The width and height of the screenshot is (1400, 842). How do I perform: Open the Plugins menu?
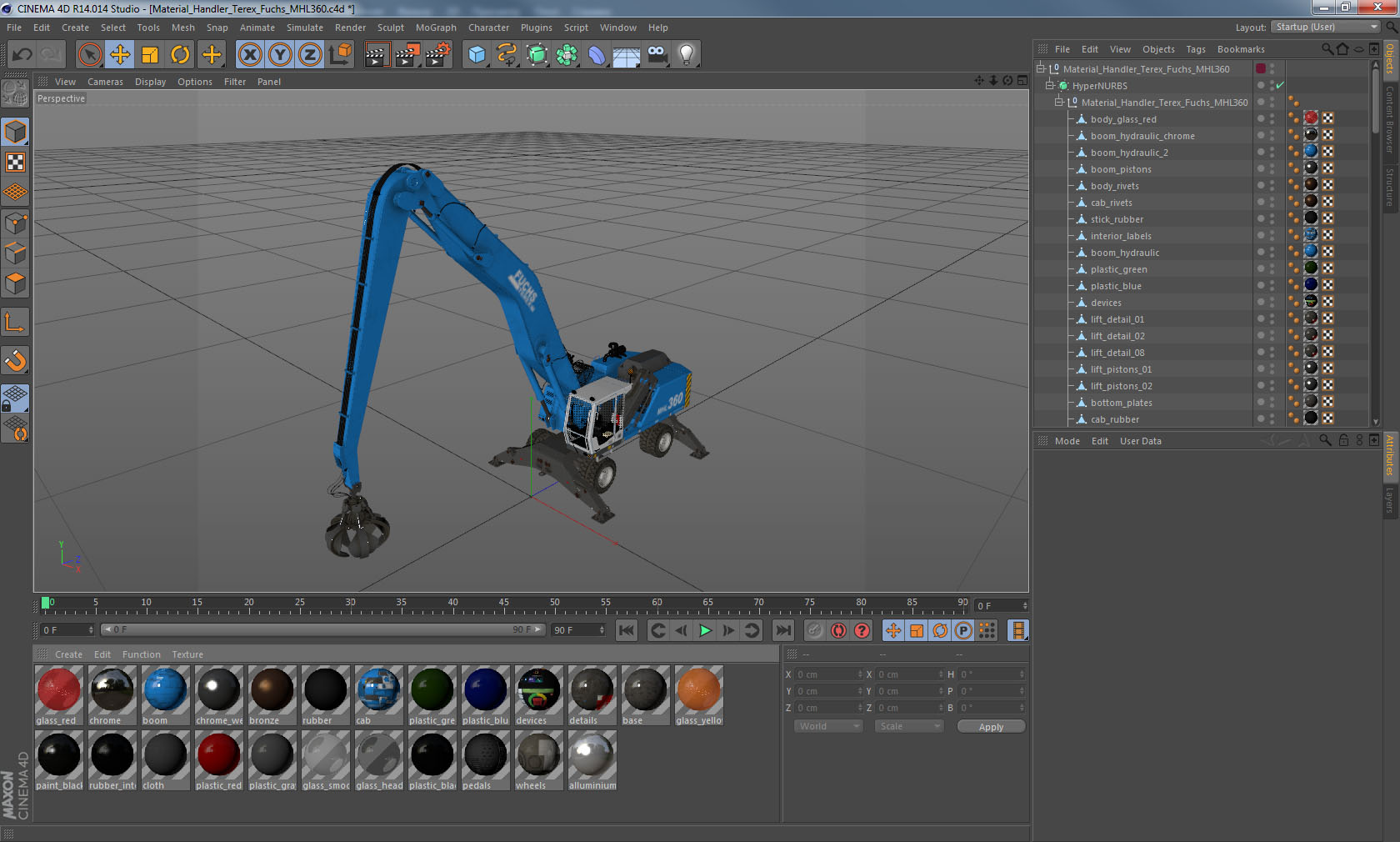coord(537,28)
